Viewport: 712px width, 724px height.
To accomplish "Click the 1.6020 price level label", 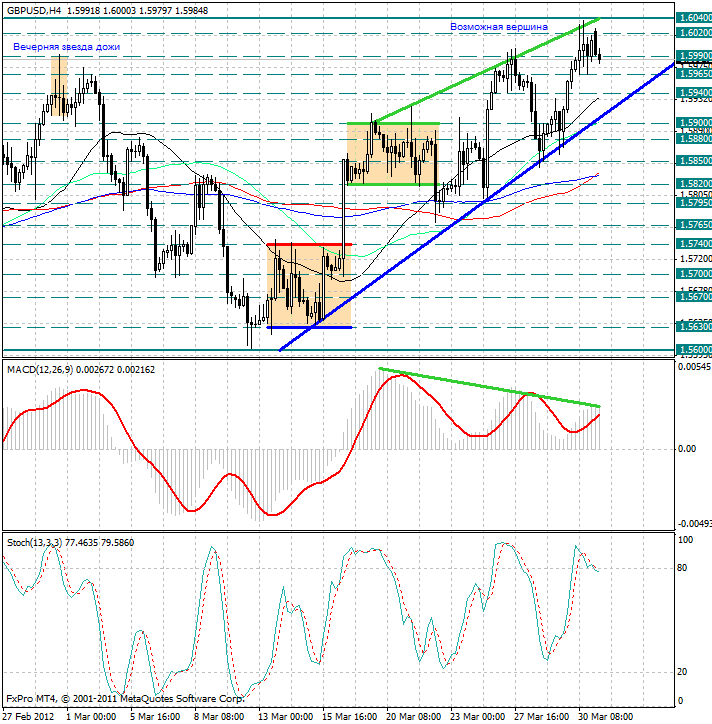I will 694,33.
